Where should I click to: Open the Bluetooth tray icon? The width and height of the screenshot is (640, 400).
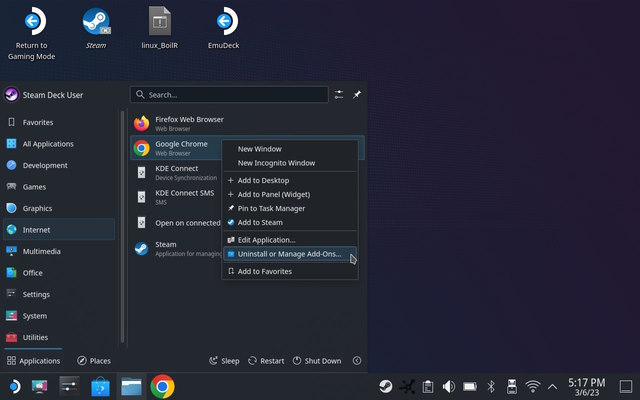click(491, 386)
